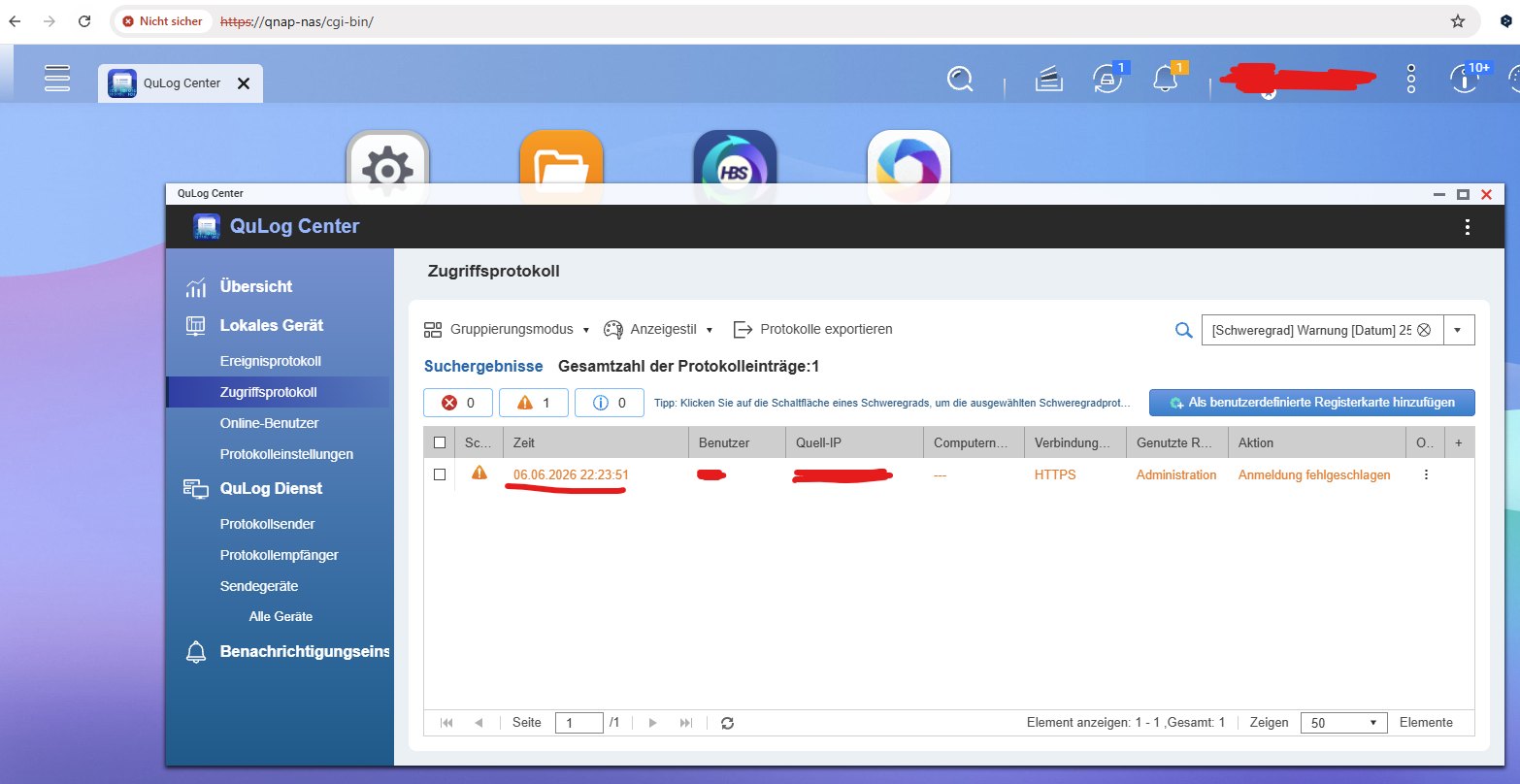
Task: Click the warning triangle icon in log row
Action: 479,474
